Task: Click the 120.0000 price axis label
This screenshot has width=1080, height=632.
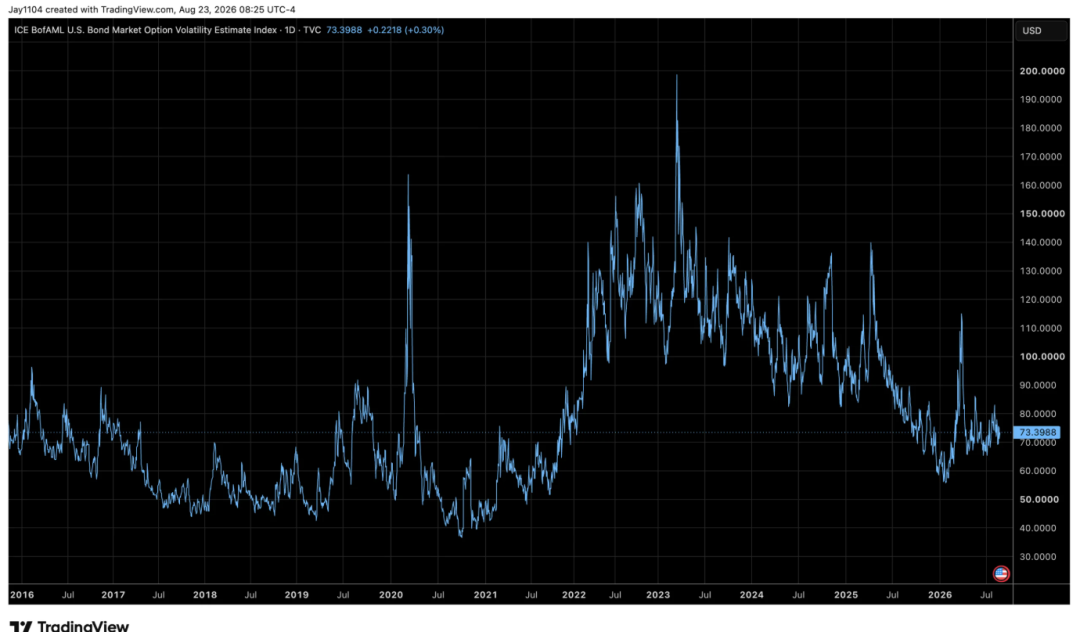Action: click(1041, 299)
